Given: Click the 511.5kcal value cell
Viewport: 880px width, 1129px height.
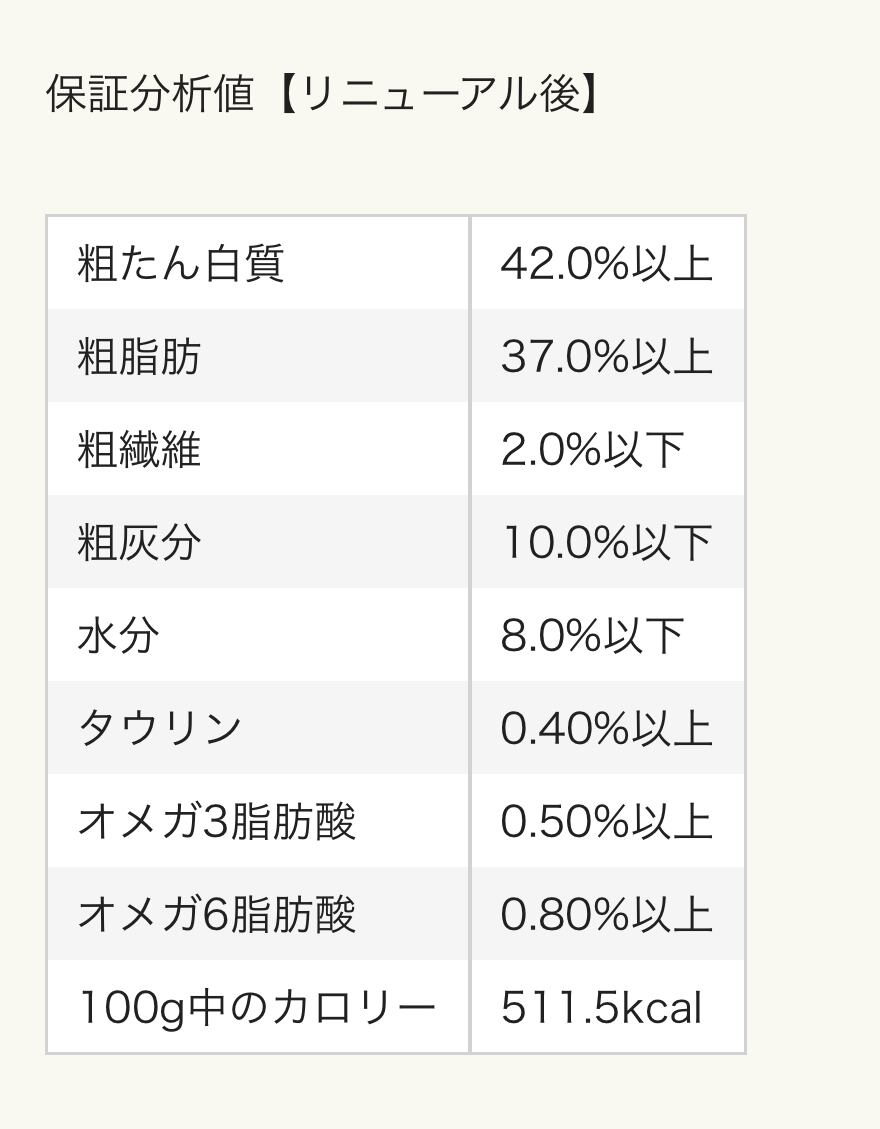Looking at the screenshot, I should [602, 1008].
